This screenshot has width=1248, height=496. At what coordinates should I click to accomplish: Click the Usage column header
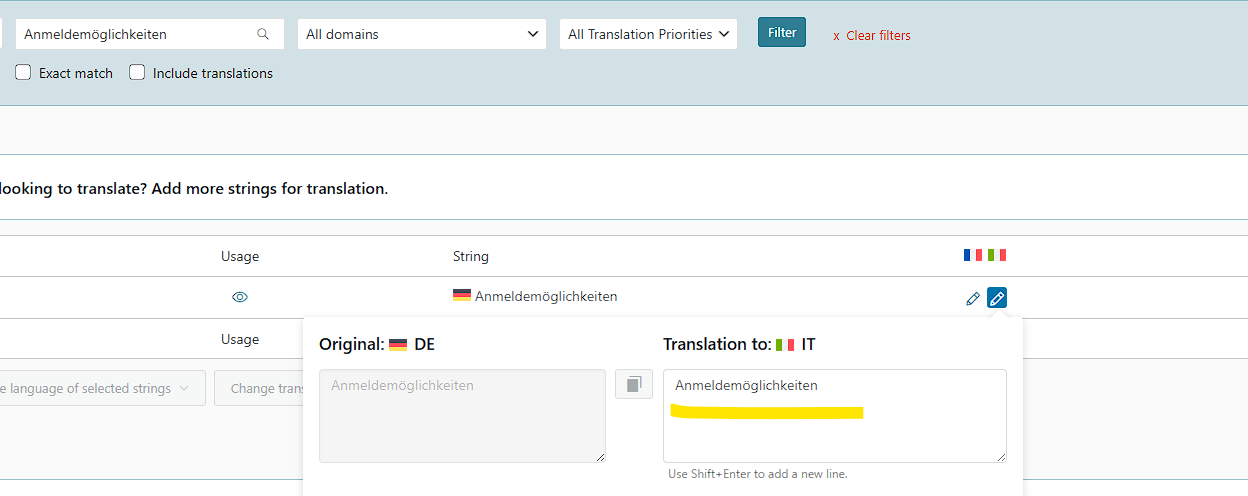click(x=240, y=256)
